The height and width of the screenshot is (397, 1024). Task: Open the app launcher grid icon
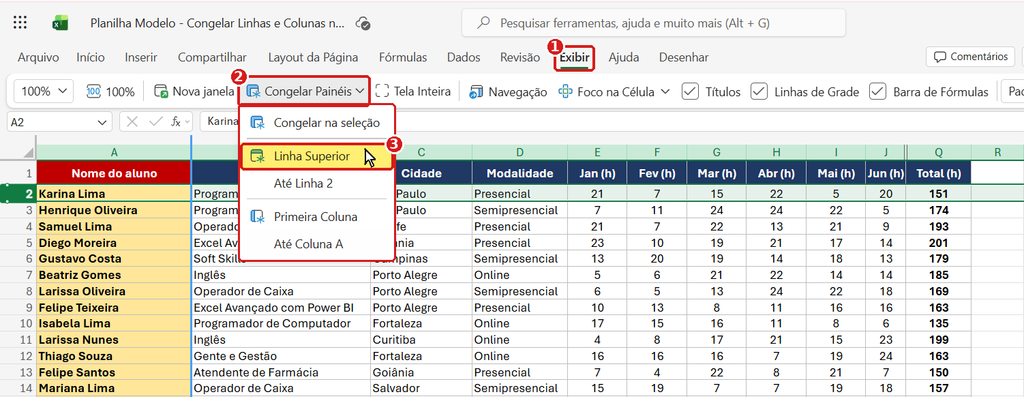tap(20, 23)
